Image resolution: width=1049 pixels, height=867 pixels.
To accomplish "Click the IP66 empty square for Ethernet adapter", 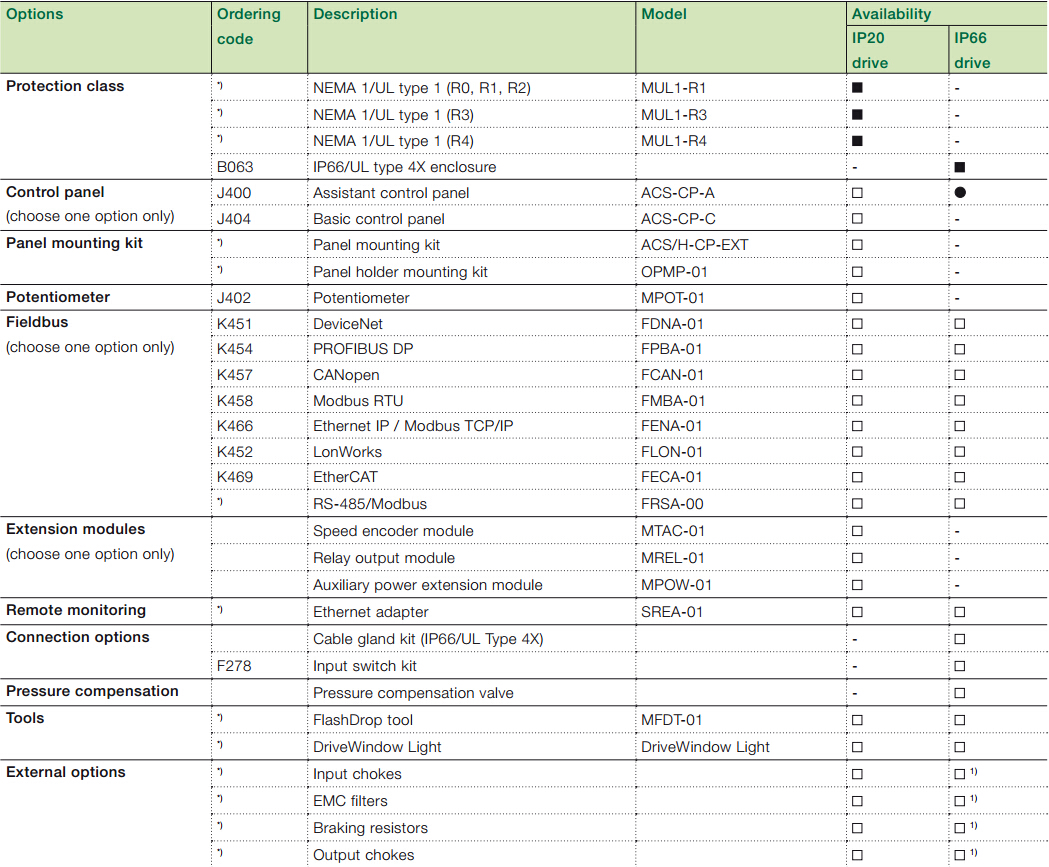I will pos(959,612).
